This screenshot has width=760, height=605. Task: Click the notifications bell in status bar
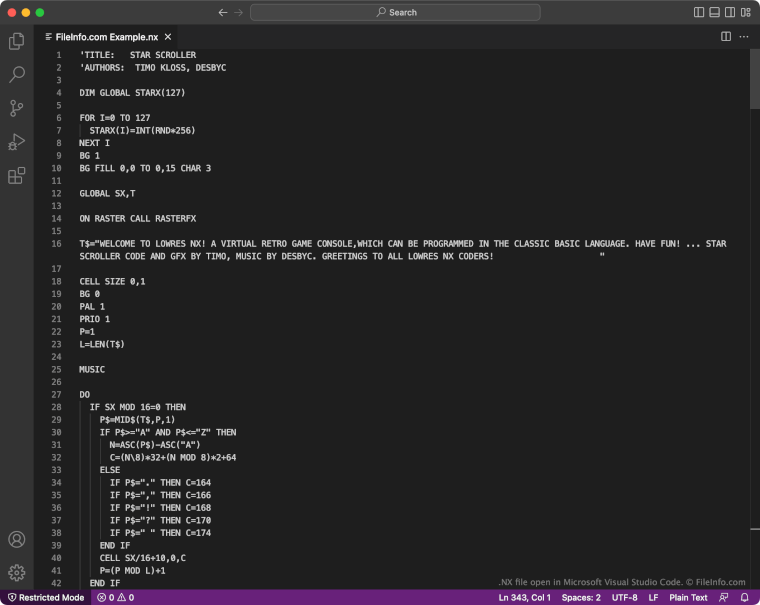click(744, 597)
